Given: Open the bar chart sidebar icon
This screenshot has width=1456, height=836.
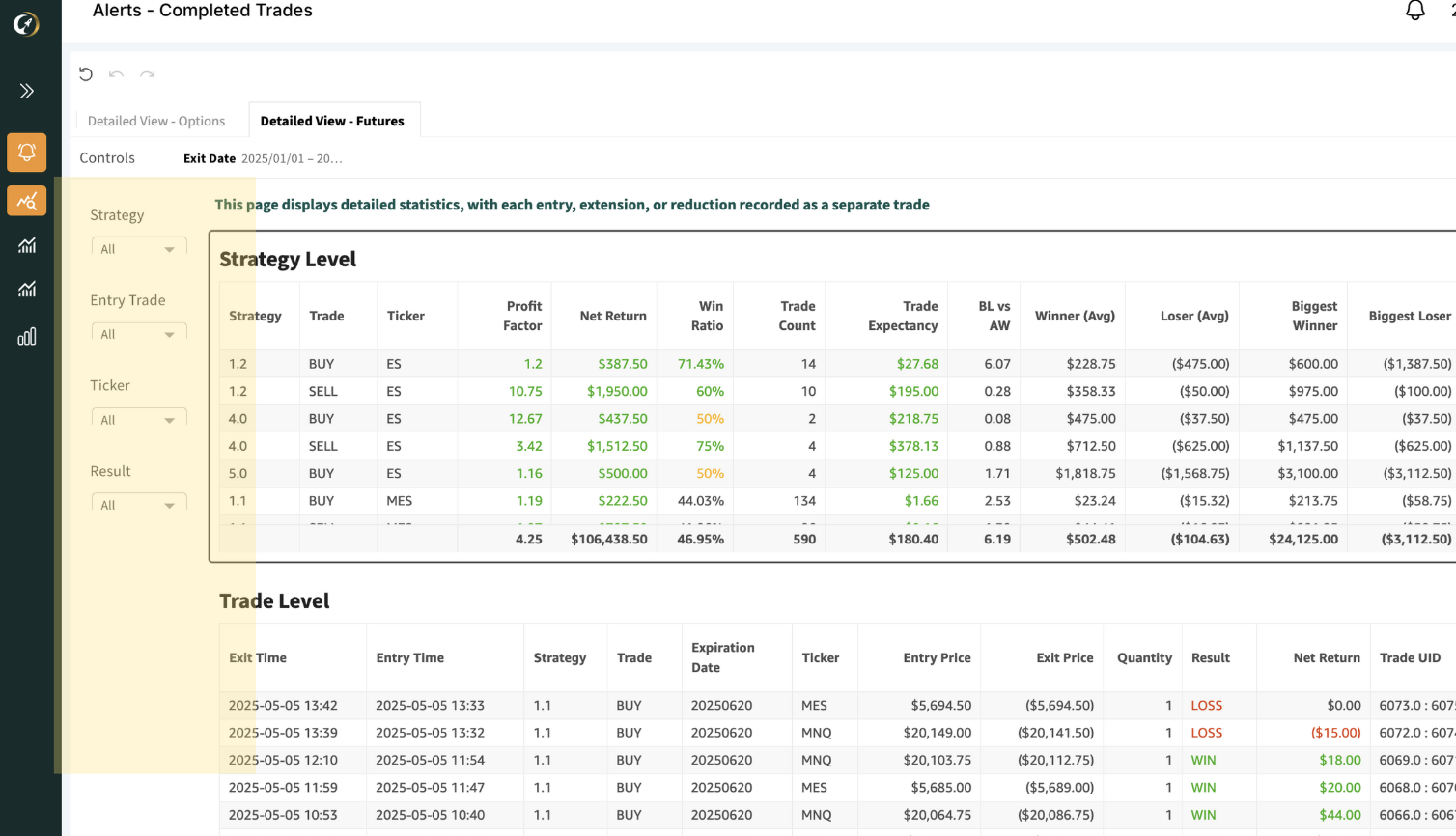Looking at the screenshot, I should 27,336.
